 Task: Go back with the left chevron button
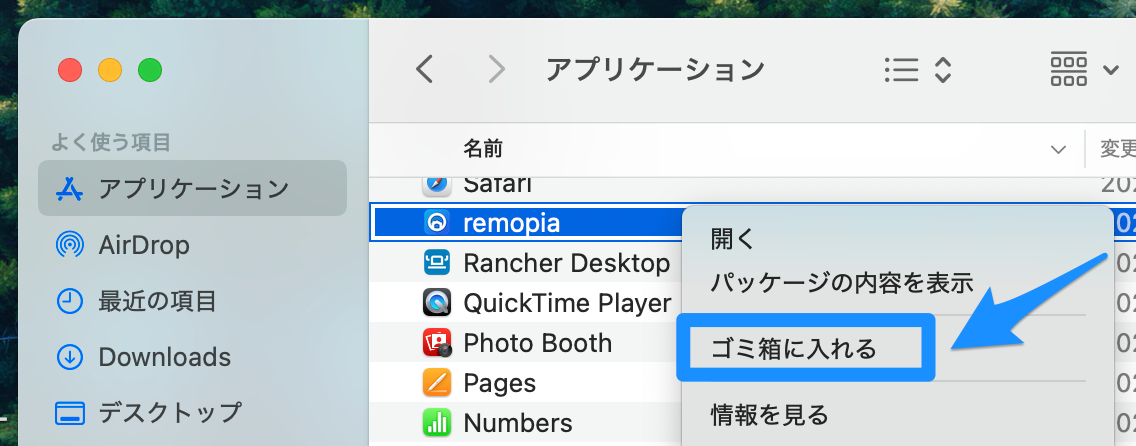[x=425, y=70]
